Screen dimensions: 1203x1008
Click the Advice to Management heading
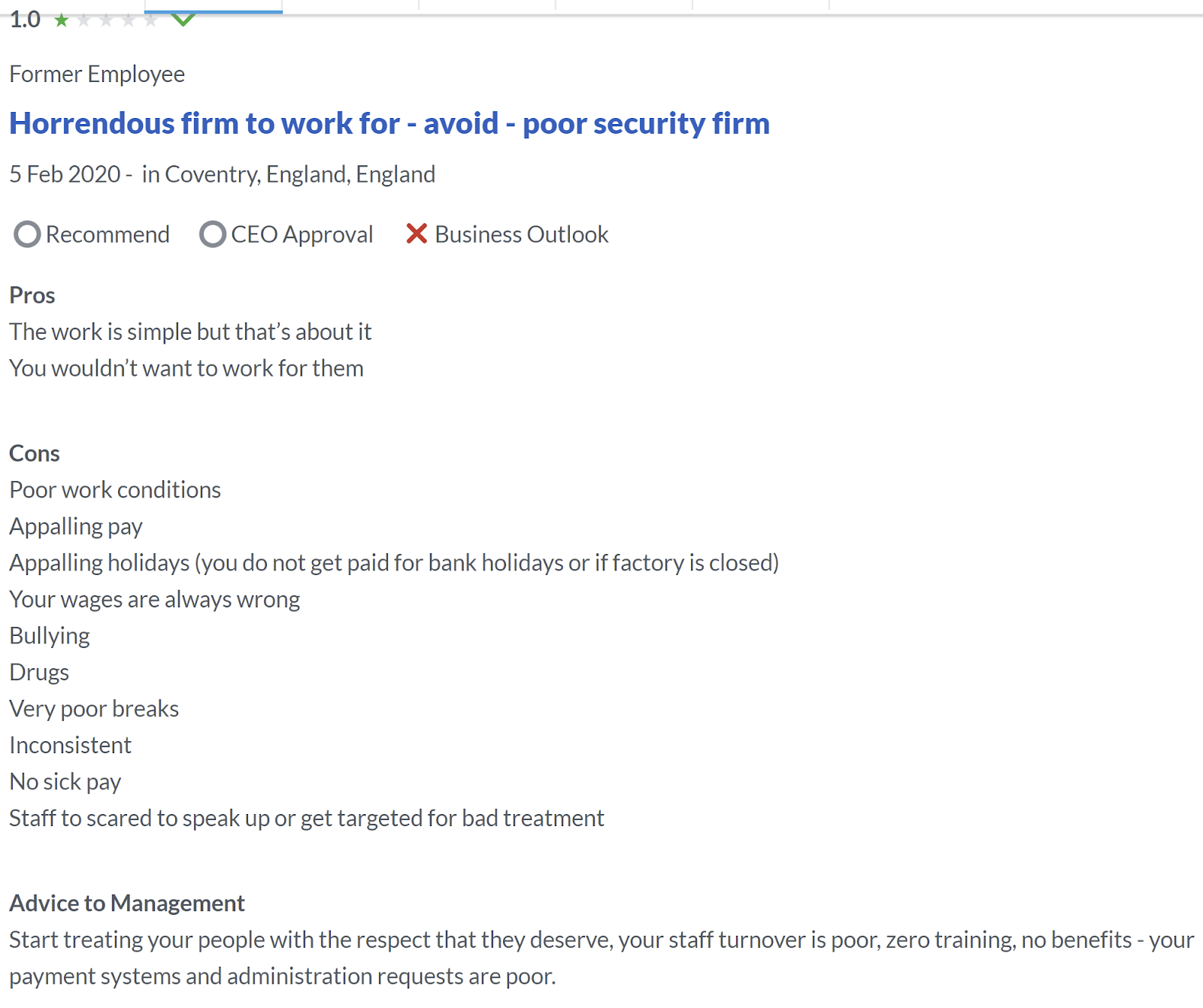pyautogui.click(x=127, y=903)
